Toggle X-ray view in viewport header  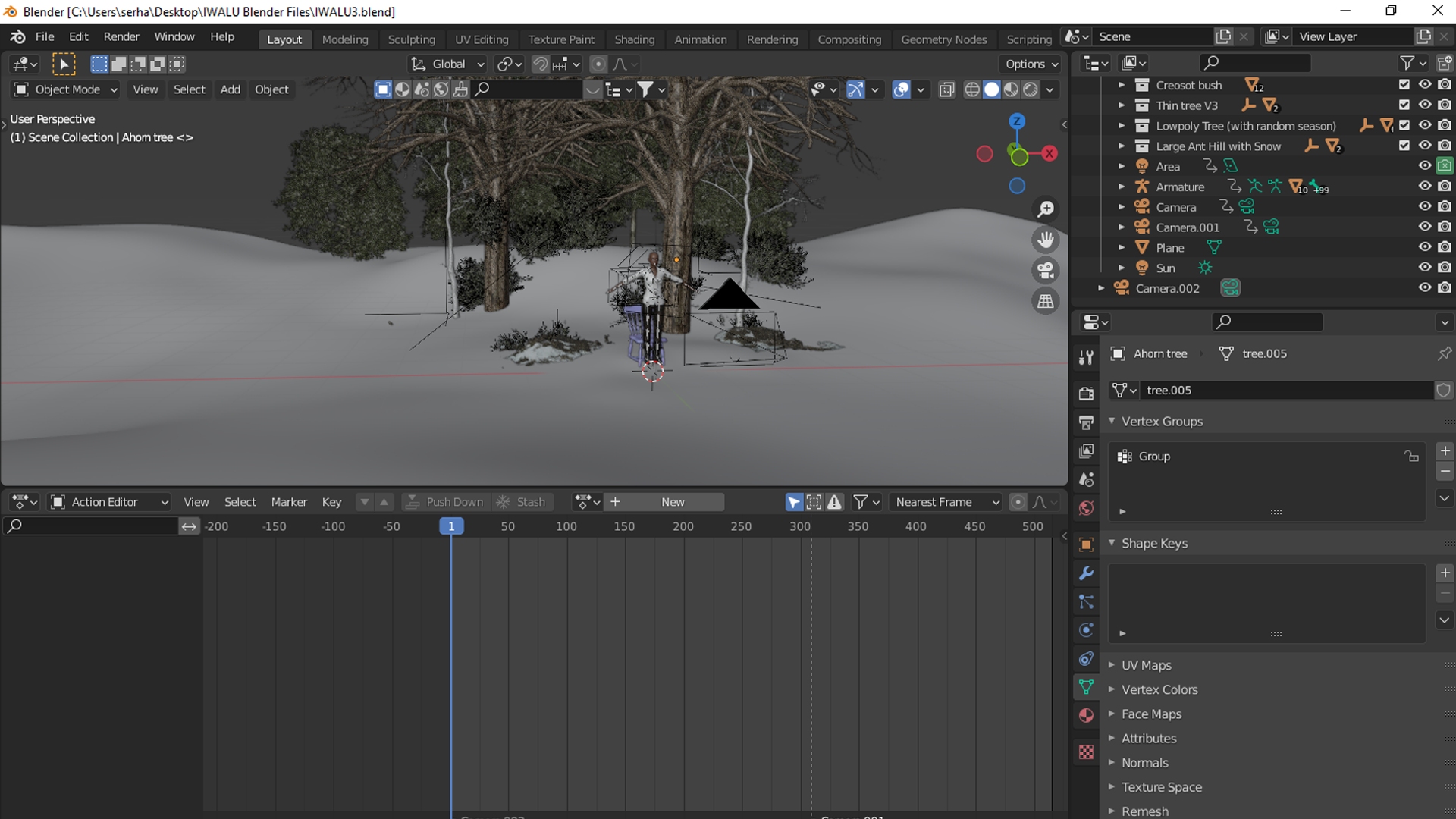[x=946, y=89]
